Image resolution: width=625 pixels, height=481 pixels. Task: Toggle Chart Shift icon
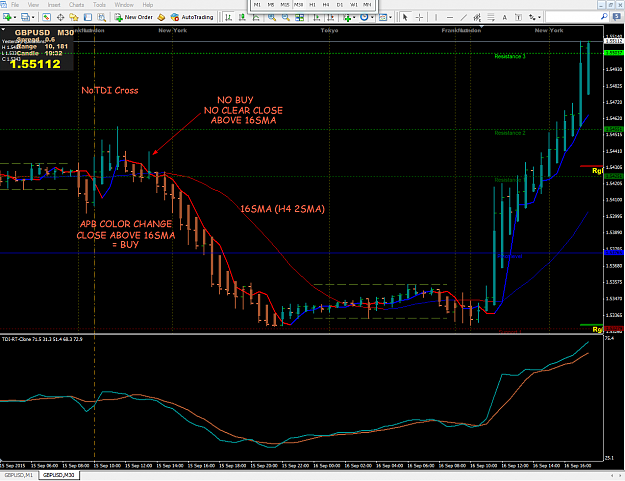click(x=330, y=17)
